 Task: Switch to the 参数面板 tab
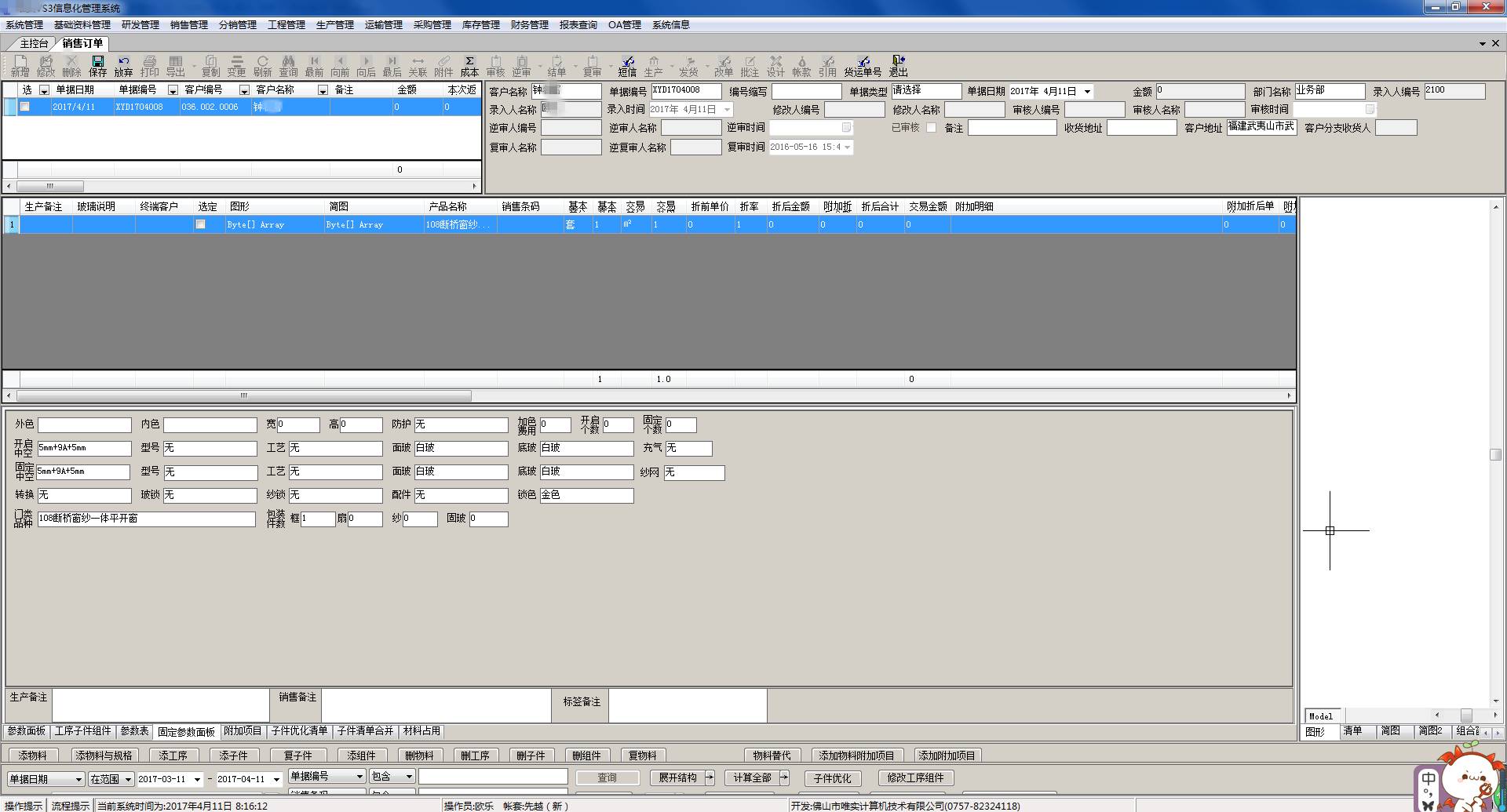26,731
